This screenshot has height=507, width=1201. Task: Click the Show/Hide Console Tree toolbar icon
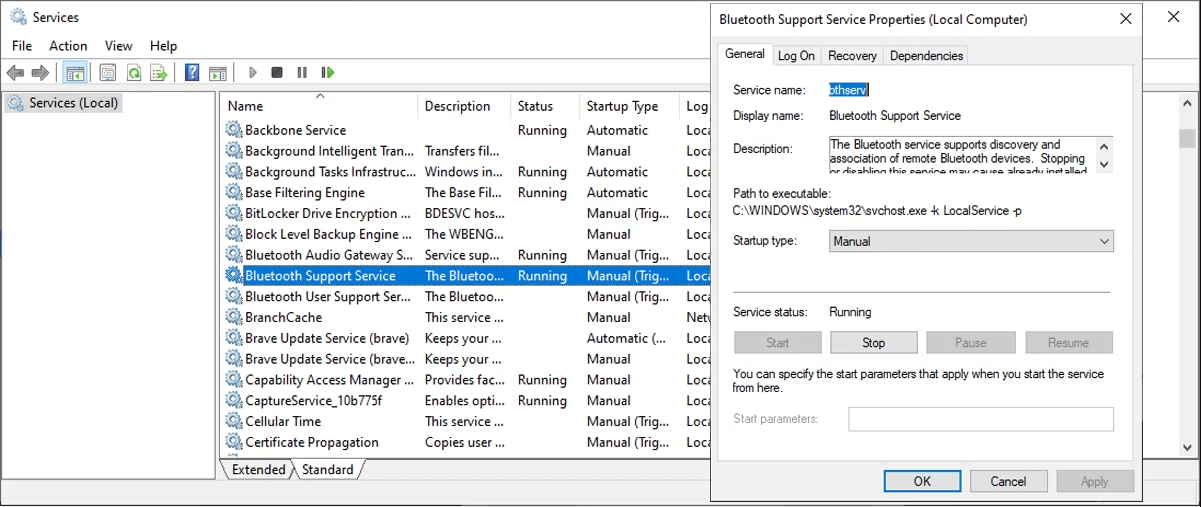74,73
